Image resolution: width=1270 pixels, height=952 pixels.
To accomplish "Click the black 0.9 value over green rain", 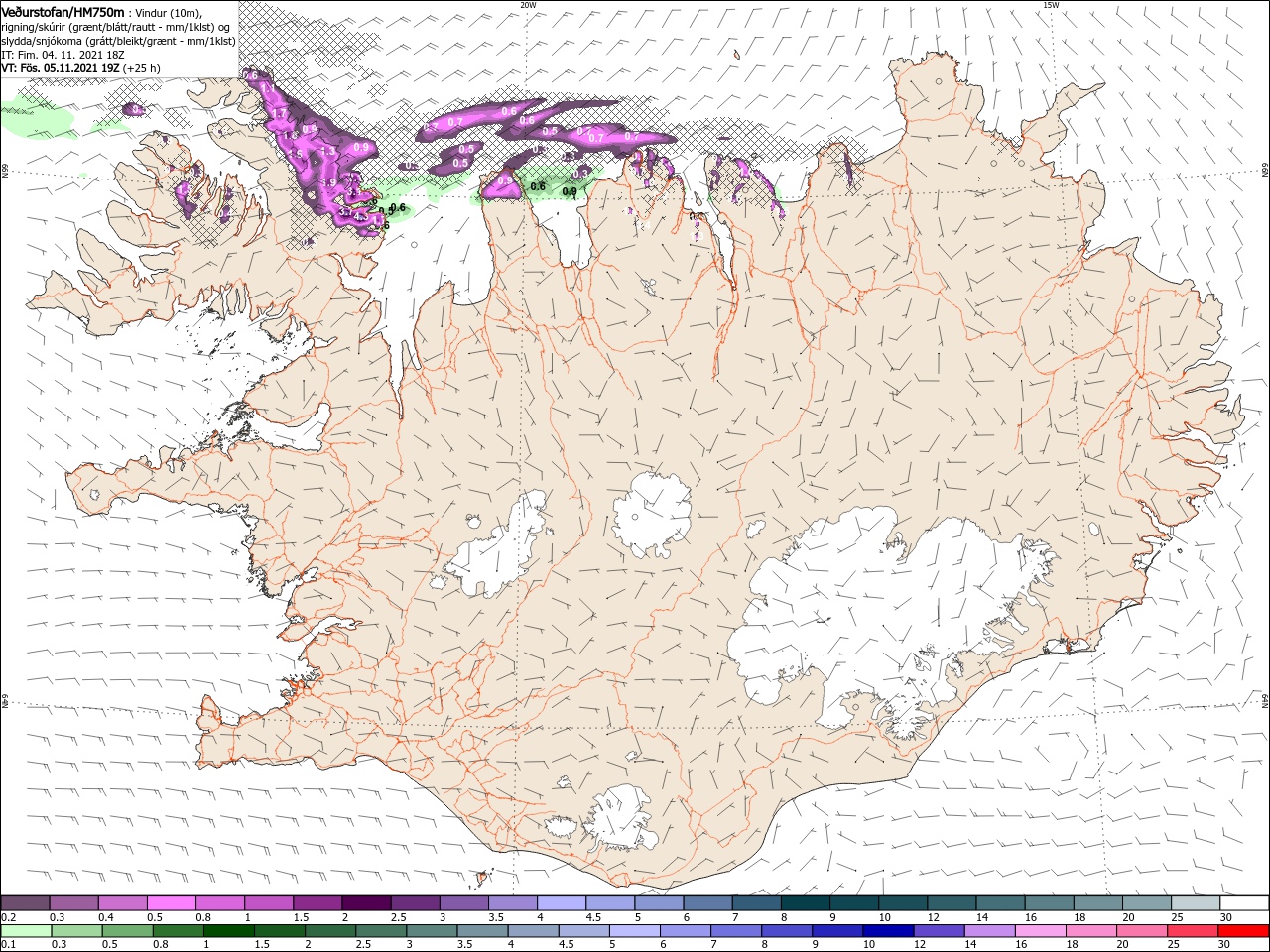I will (x=570, y=191).
